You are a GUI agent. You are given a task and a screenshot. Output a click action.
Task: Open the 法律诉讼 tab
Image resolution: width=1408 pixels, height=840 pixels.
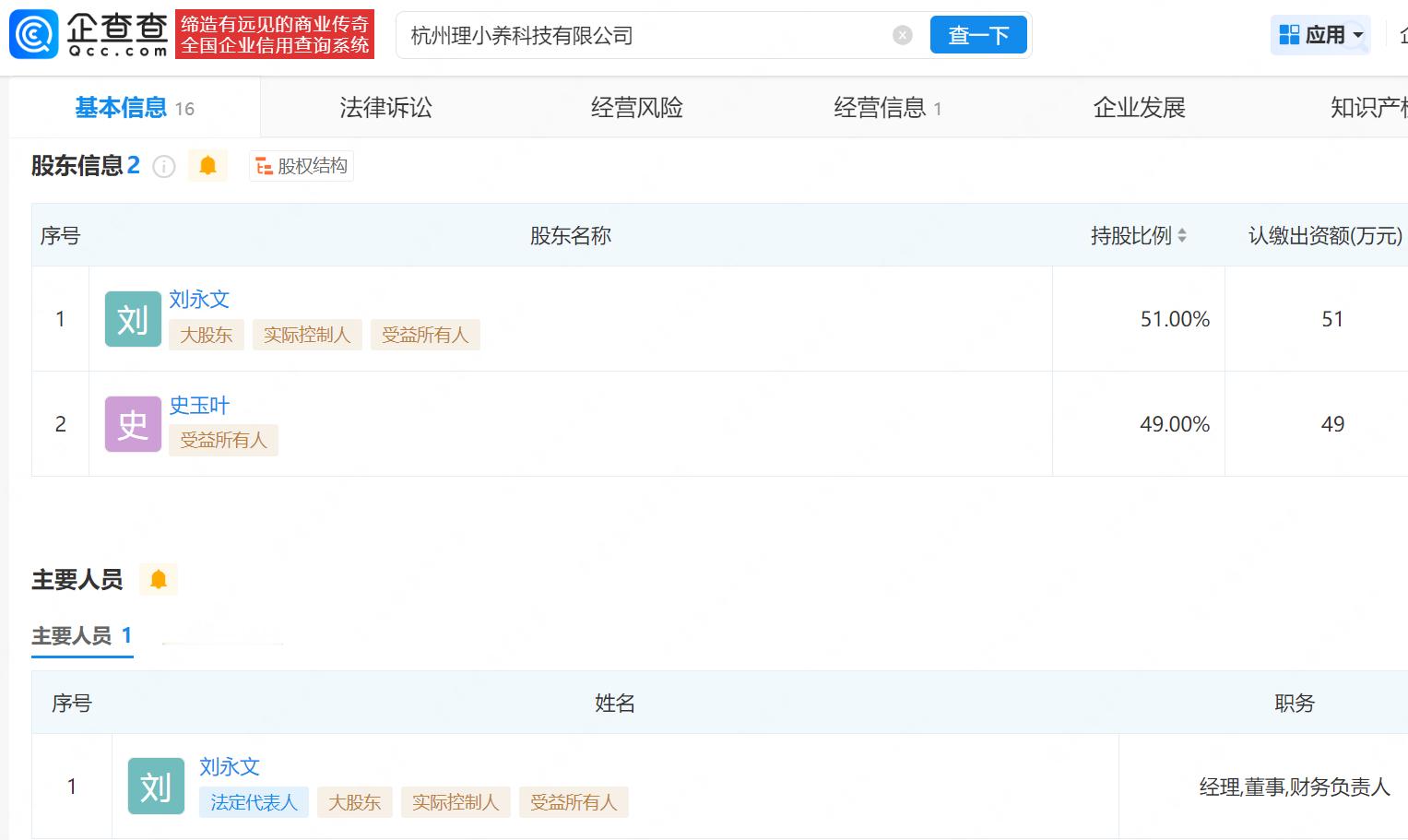pyautogui.click(x=385, y=108)
